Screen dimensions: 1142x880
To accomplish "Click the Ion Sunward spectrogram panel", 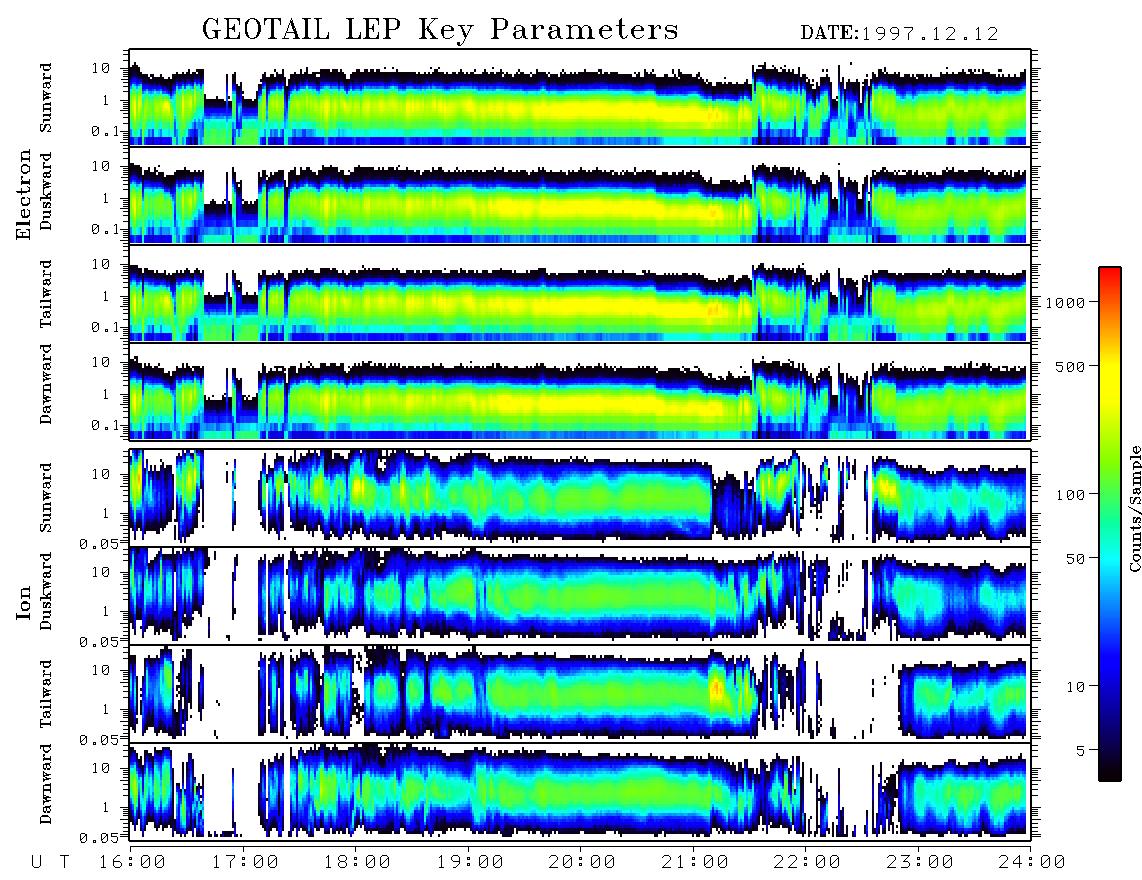I will [580, 498].
